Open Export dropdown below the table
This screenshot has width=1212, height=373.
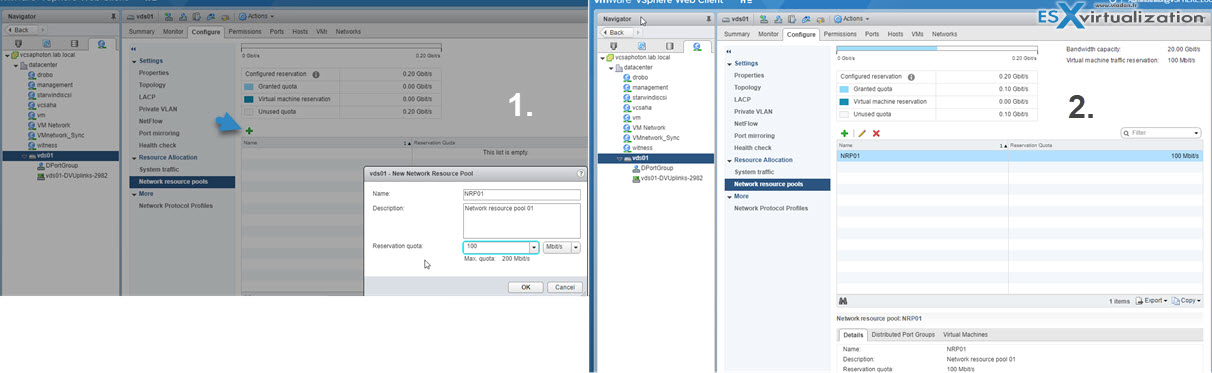1153,300
